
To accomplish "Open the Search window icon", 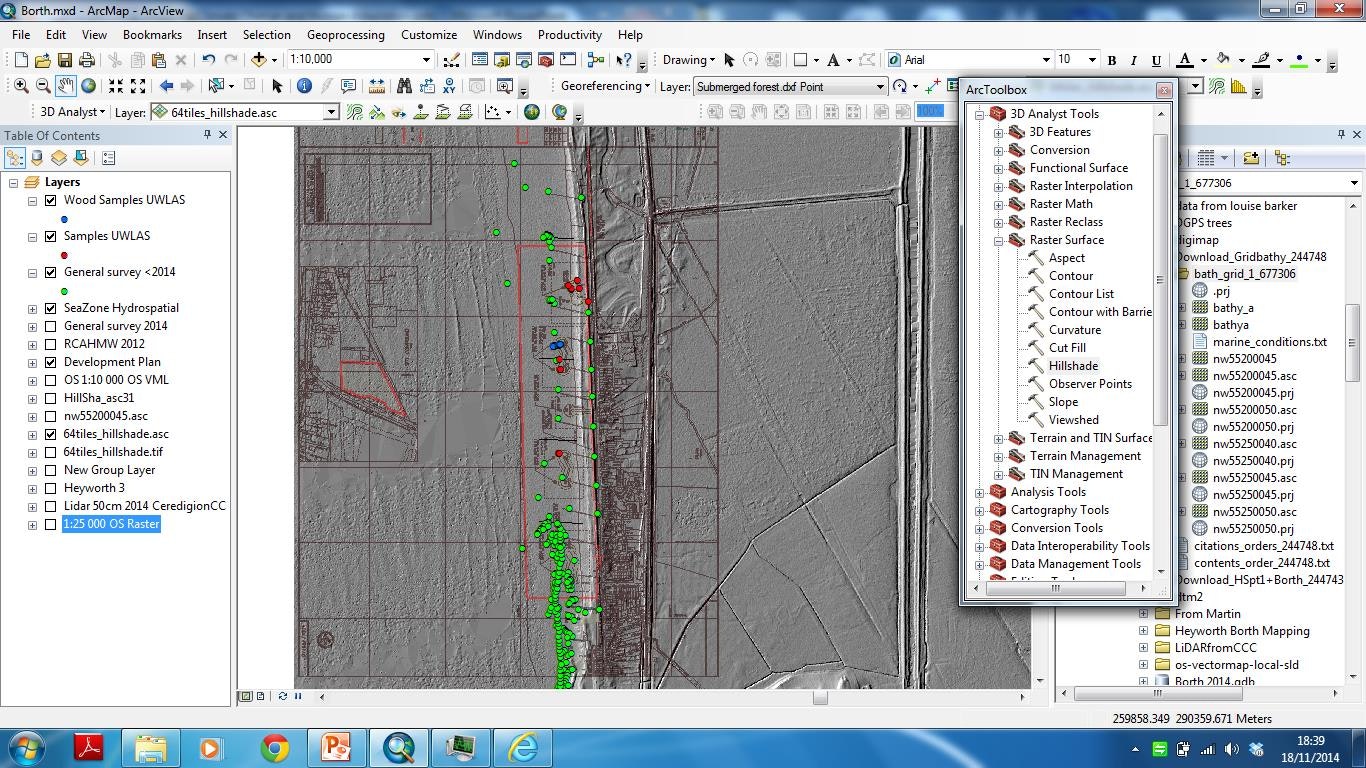I will click(524, 60).
